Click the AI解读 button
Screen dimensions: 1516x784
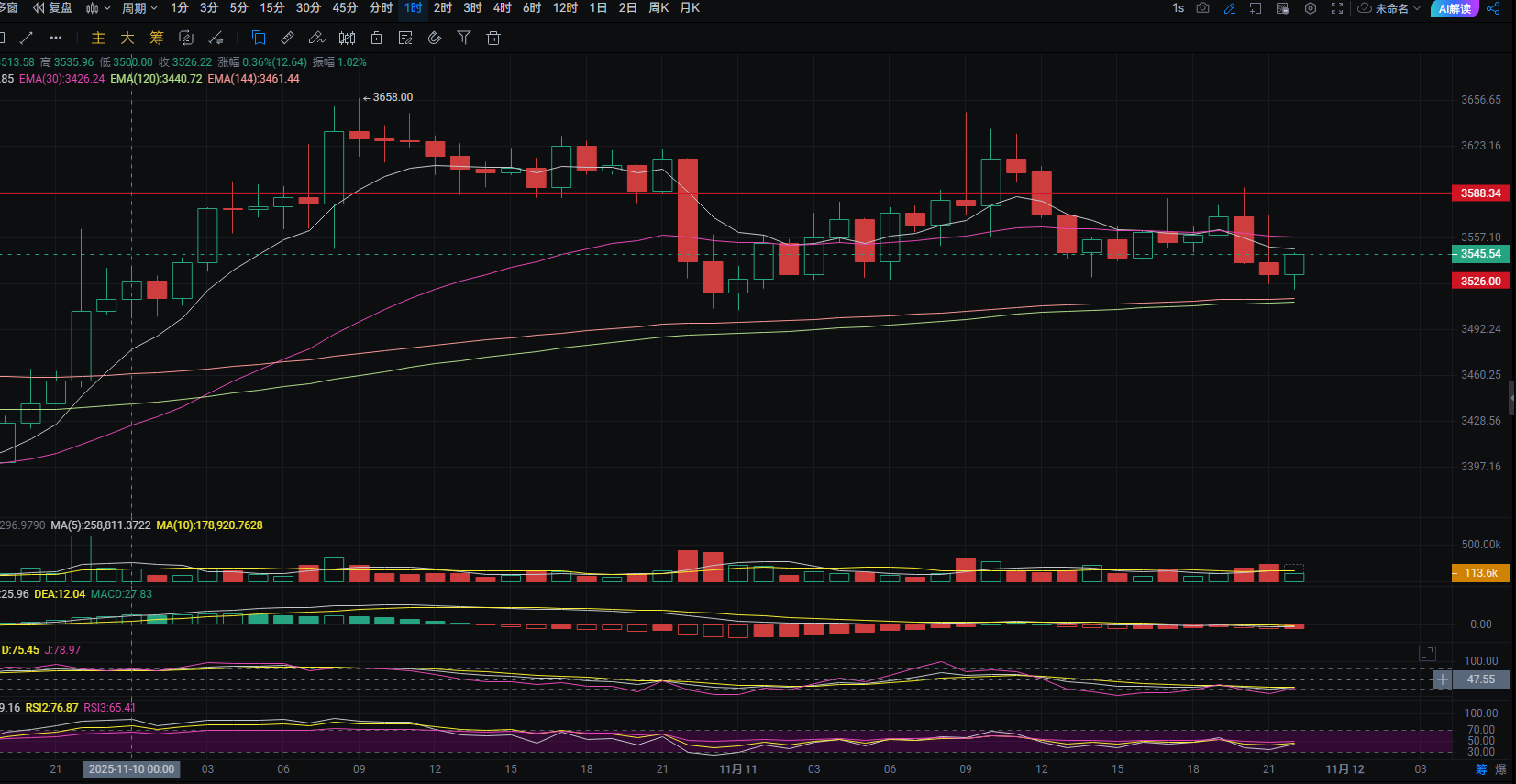pyautogui.click(x=1455, y=8)
